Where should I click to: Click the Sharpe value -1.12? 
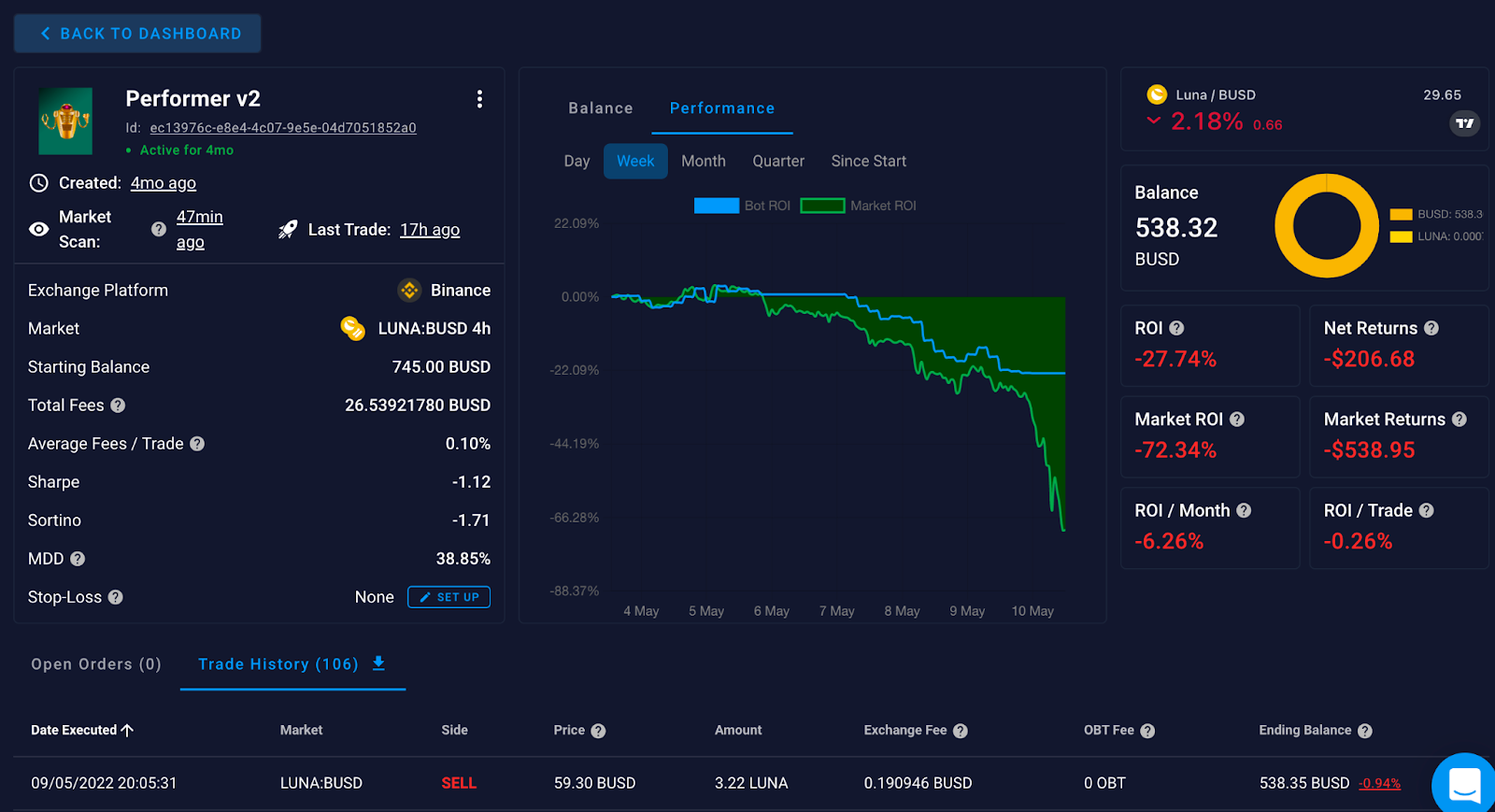click(471, 482)
